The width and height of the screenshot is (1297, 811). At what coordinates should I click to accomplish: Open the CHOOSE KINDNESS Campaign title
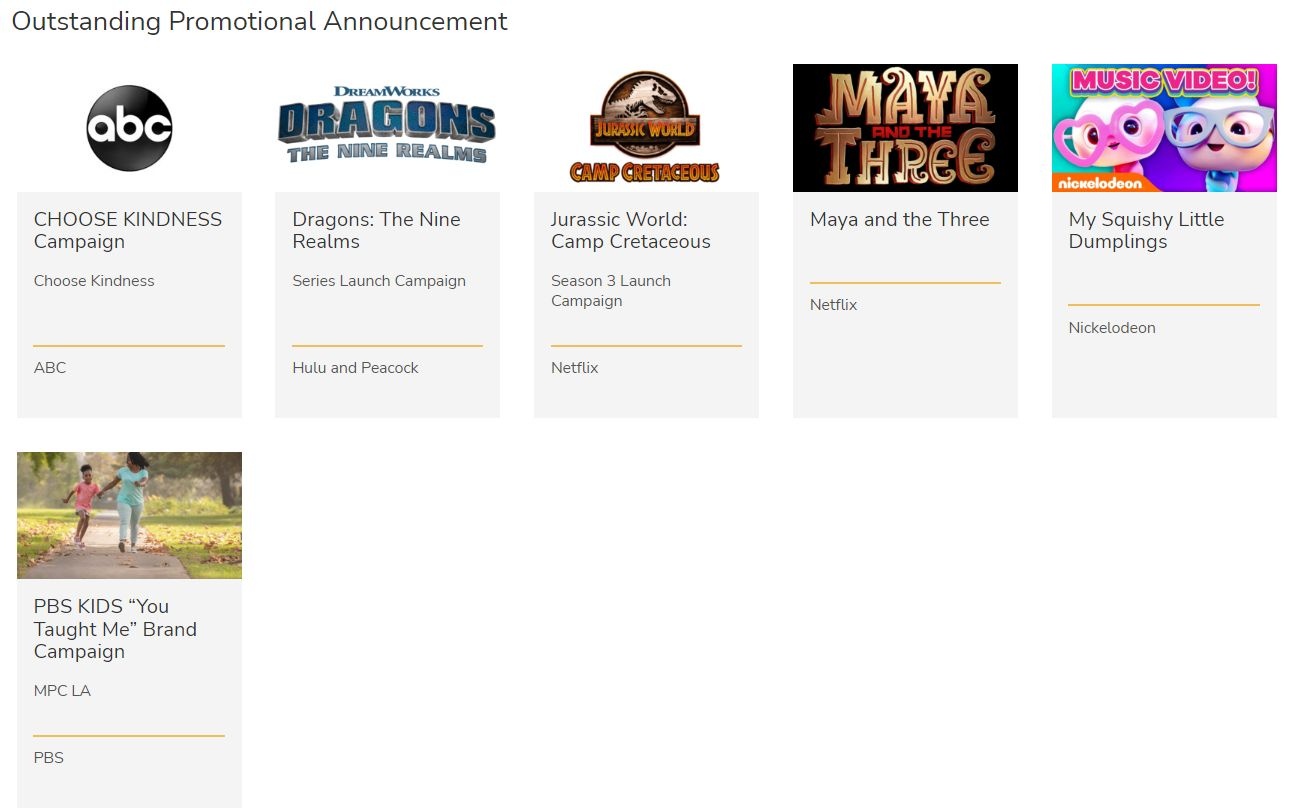point(127,230)
